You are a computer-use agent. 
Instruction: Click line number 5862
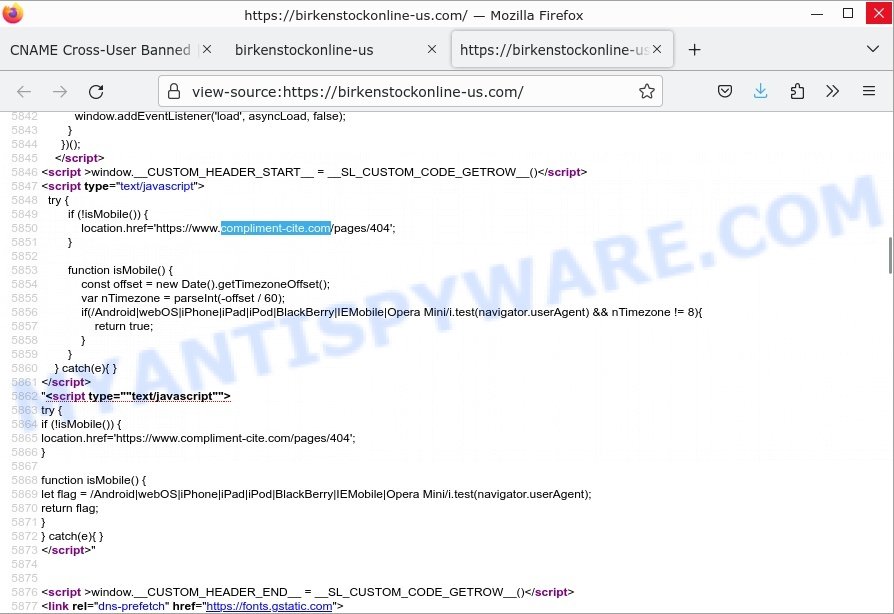coord(25,396)
